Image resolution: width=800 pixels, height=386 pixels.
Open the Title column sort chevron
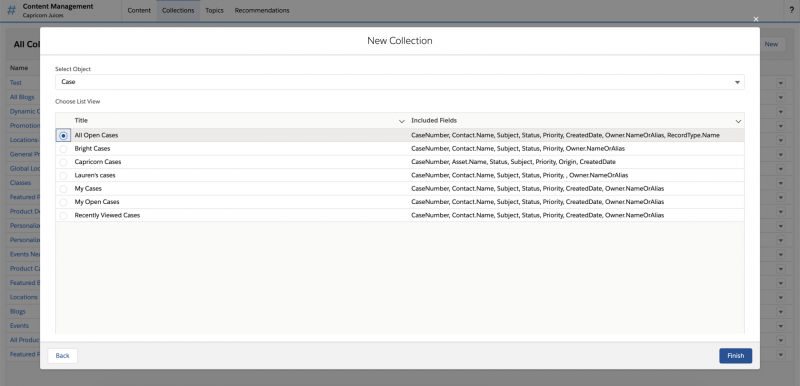click(402, 121)
